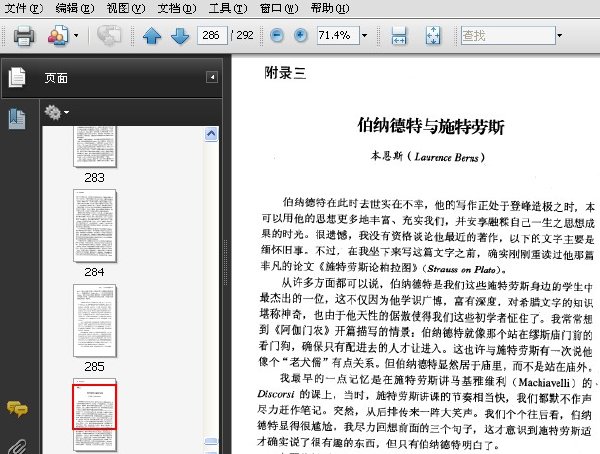The image size is (600, 454).
Task: Open the 工具(T) menu
Action: [x=228, y=8]
